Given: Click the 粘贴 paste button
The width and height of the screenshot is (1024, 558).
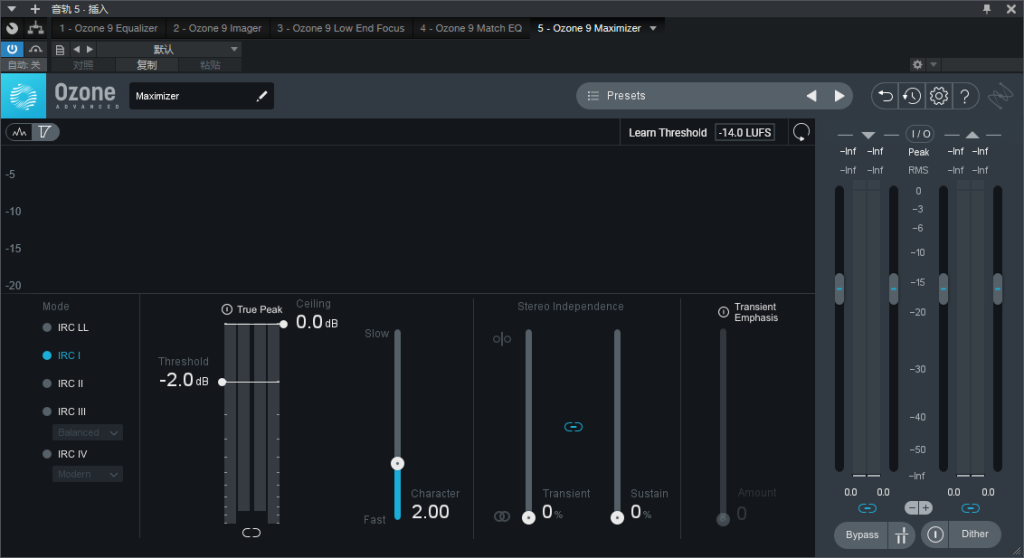Looking at the screenshot, I should (210, 65).
